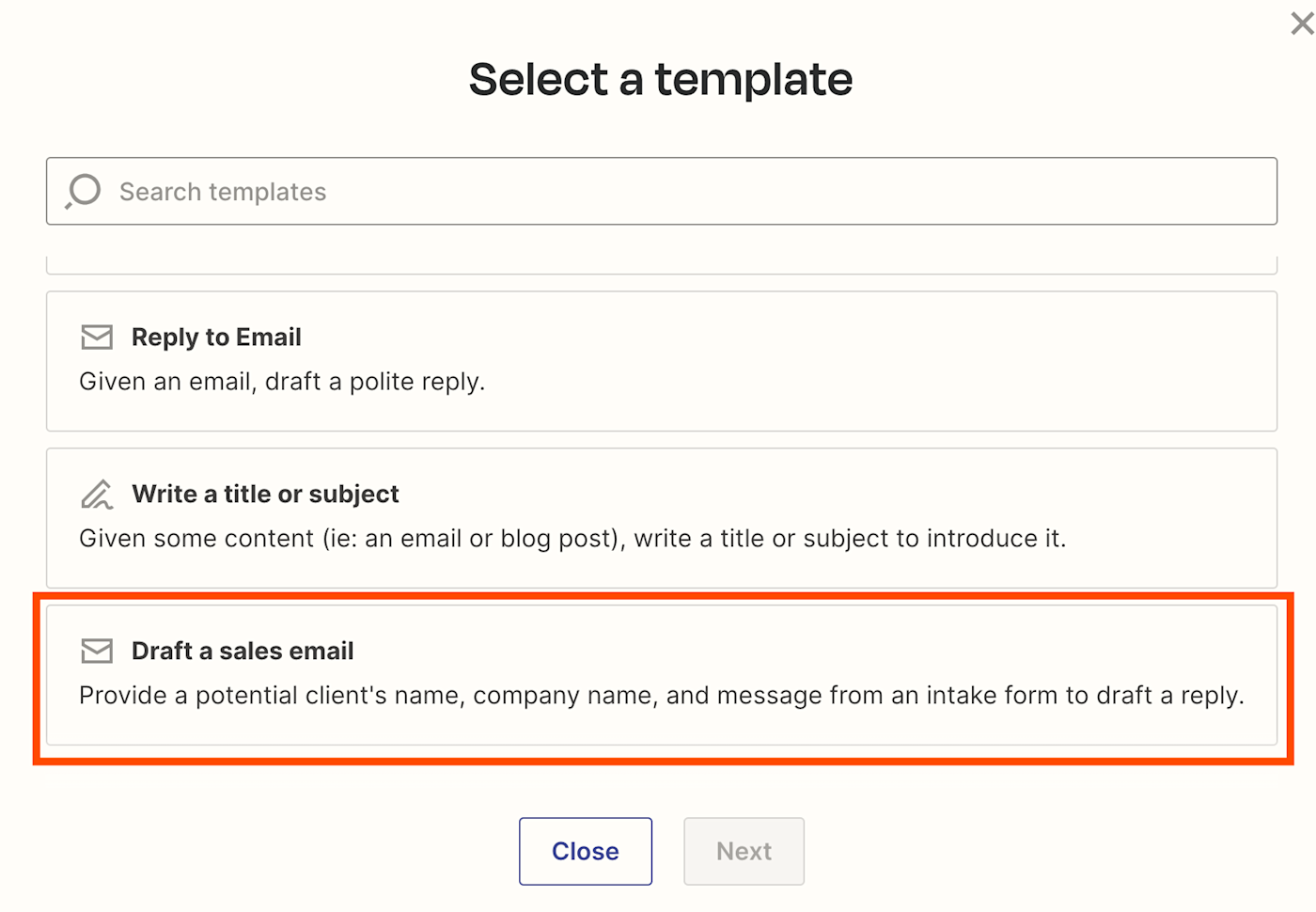Screen dimensions: 1316x912
Task: Click 'Search templates' placeholder text
Action: (x=223, y=192)
